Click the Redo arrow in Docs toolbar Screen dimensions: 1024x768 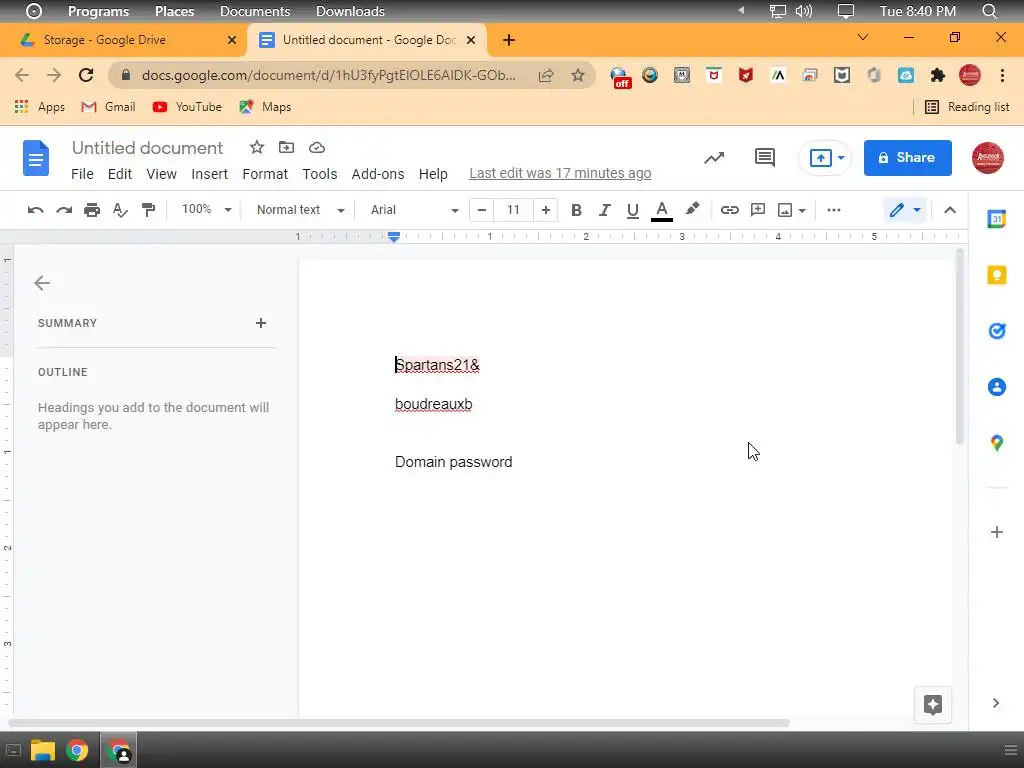[64, 210]
